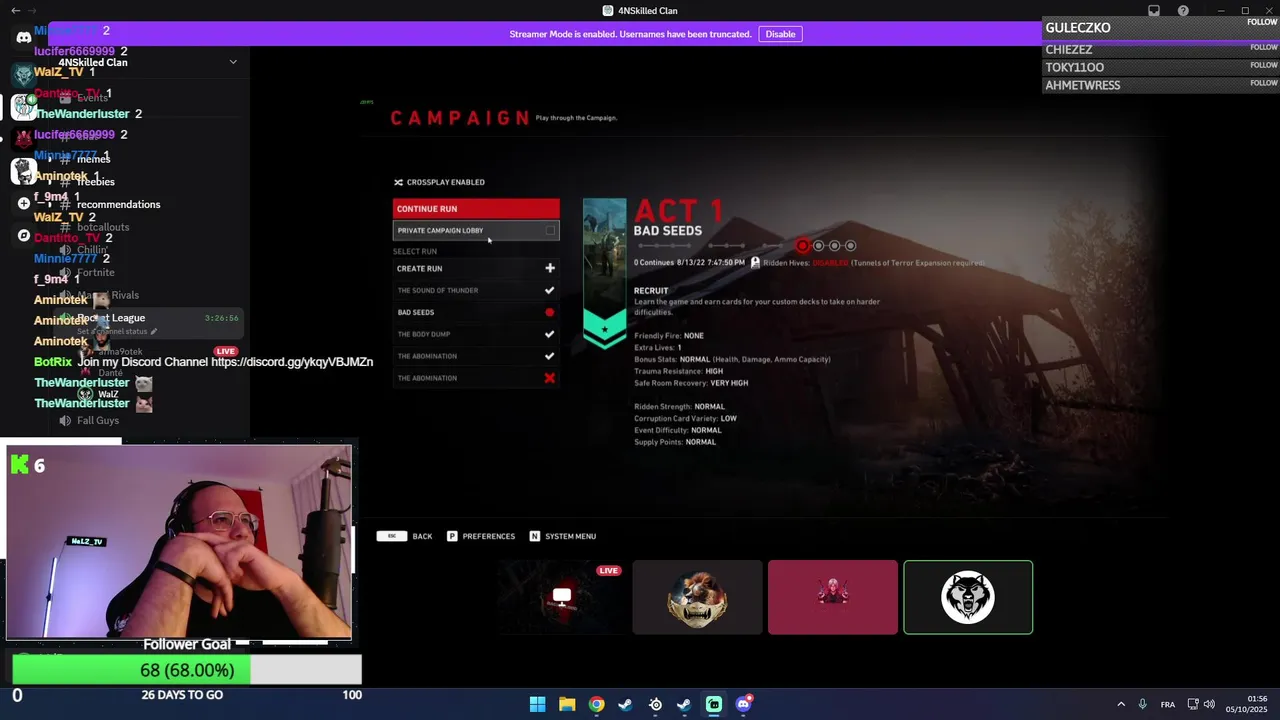
Task: Open volume control in system tray
Action: coord(1209,704)
